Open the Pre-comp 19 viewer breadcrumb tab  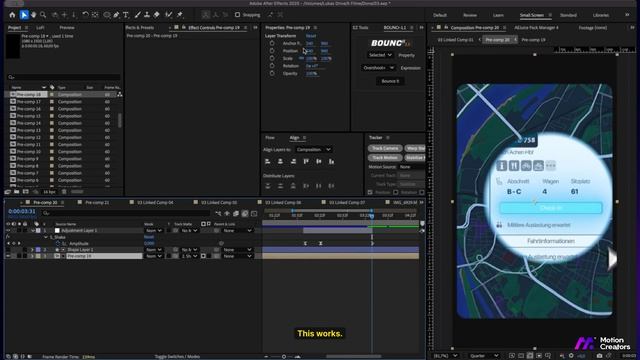point(533,40)
